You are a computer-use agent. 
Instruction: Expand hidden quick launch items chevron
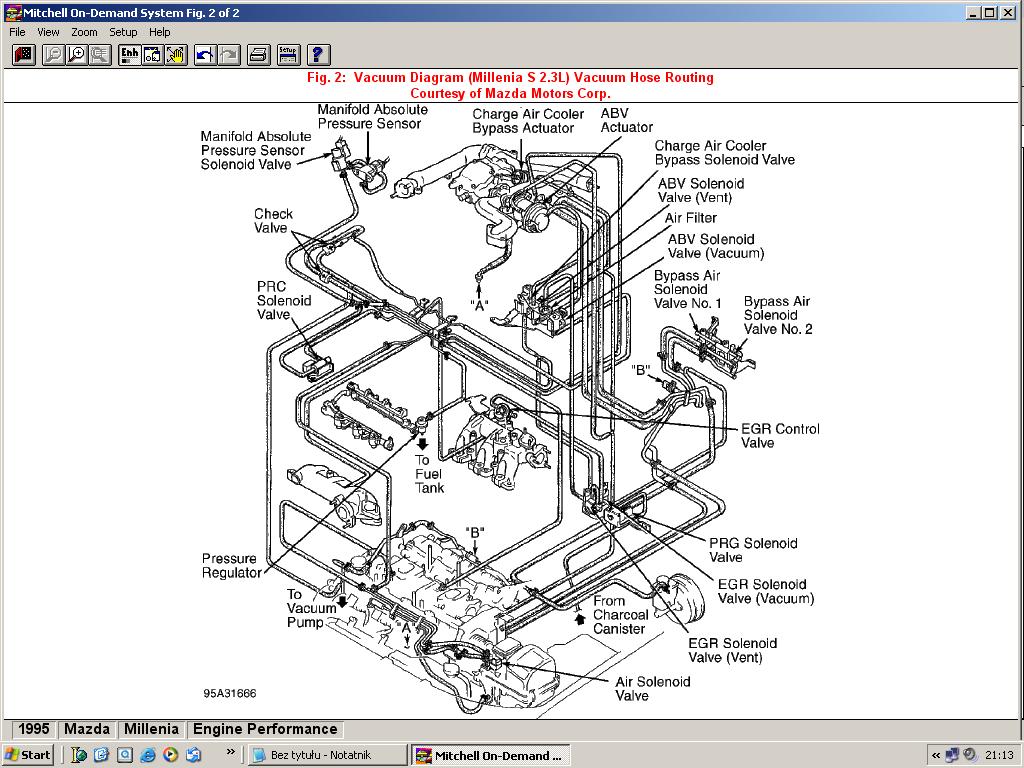(231, 751)
